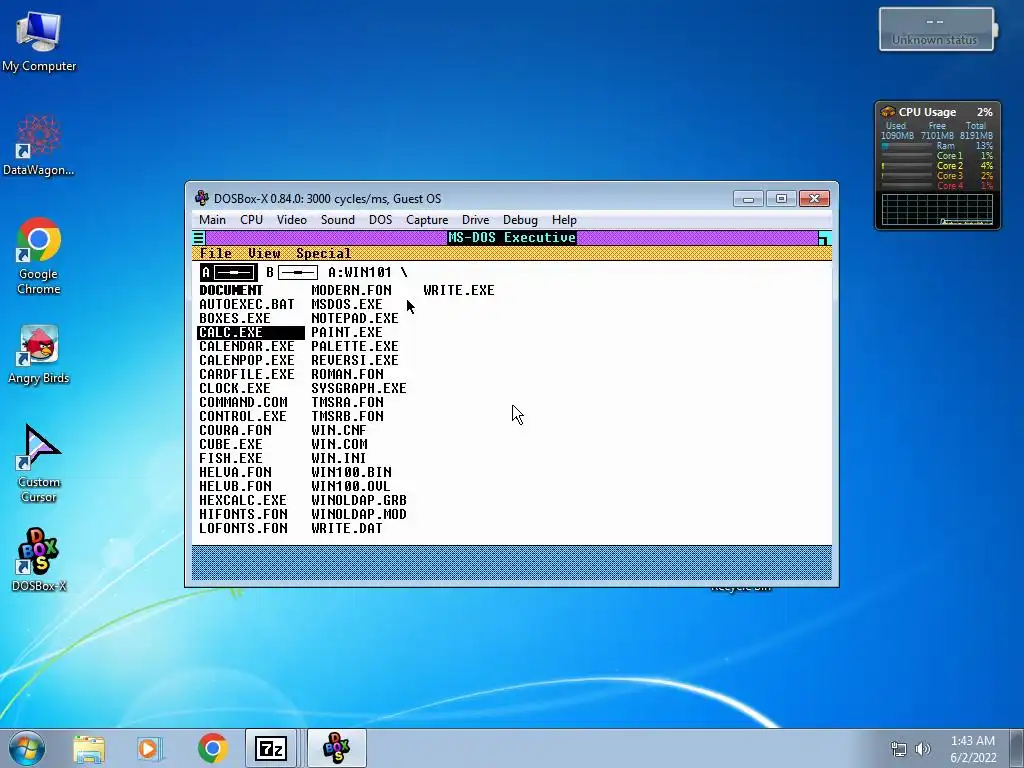Image resolution: width=1024 pixels, height=768 pixels.
Task: Open the Drive menu
Action: point(475,220)
